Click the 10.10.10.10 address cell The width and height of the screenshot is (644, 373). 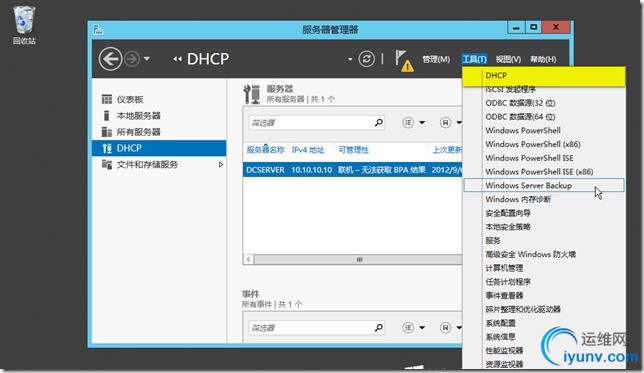(x=311, y=170)
